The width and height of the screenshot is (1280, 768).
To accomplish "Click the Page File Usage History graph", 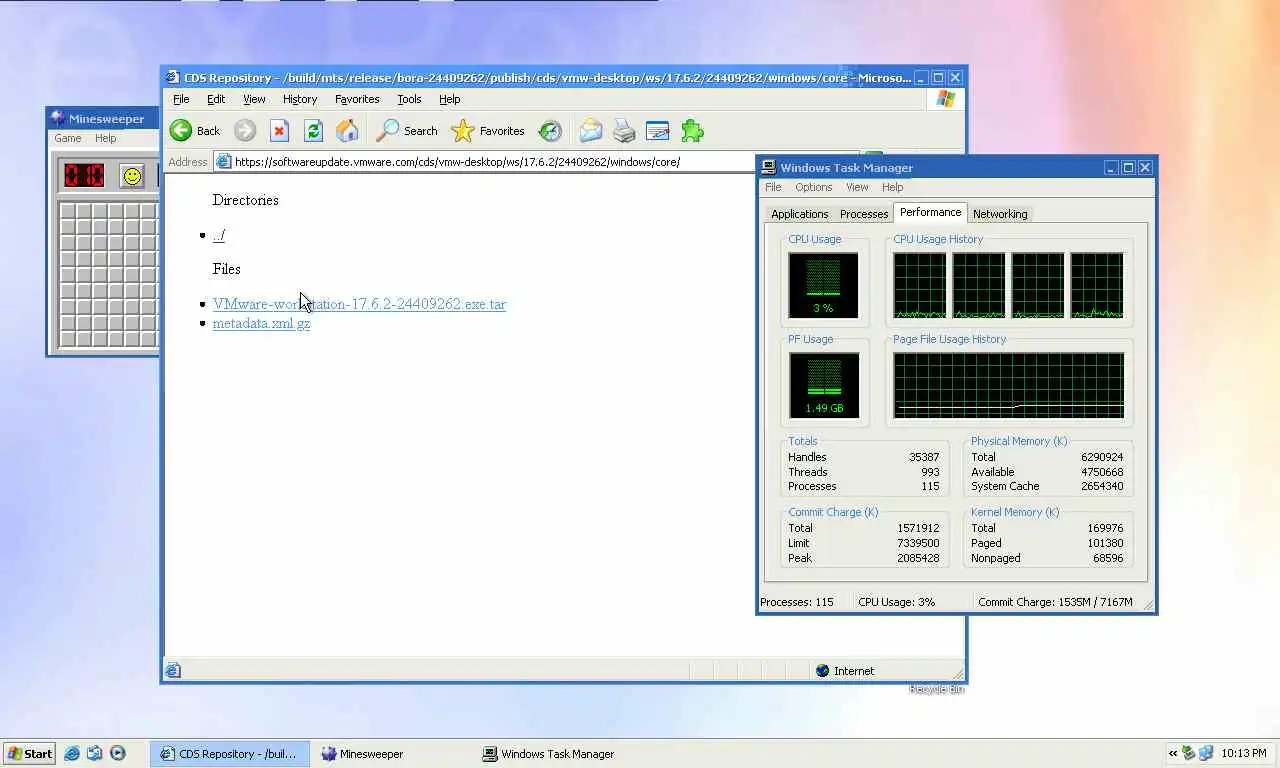I will [1008, 385].
